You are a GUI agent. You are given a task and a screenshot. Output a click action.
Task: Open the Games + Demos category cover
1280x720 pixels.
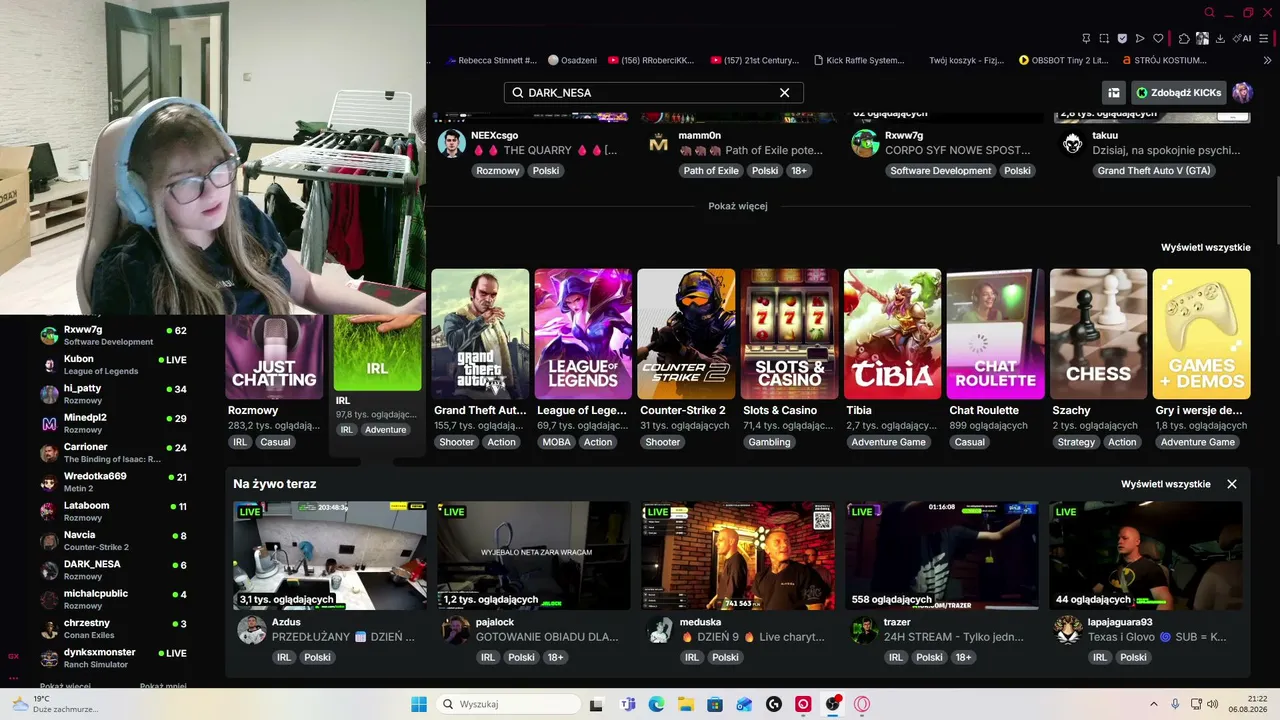tap(1202, 334)
